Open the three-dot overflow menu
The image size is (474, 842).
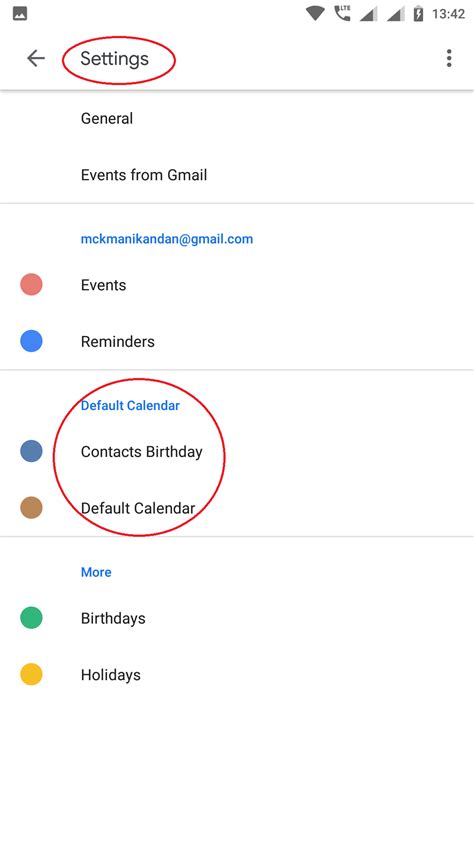click(449, 58)
